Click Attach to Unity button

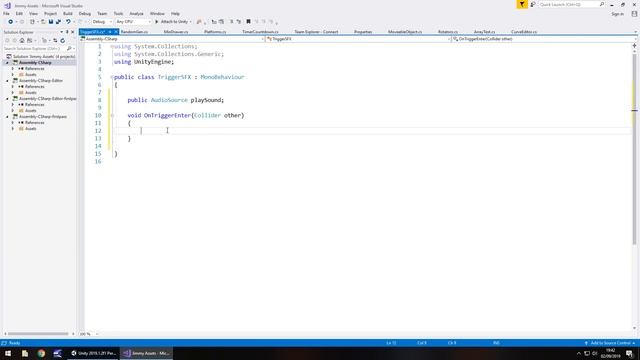coord(172,22)
